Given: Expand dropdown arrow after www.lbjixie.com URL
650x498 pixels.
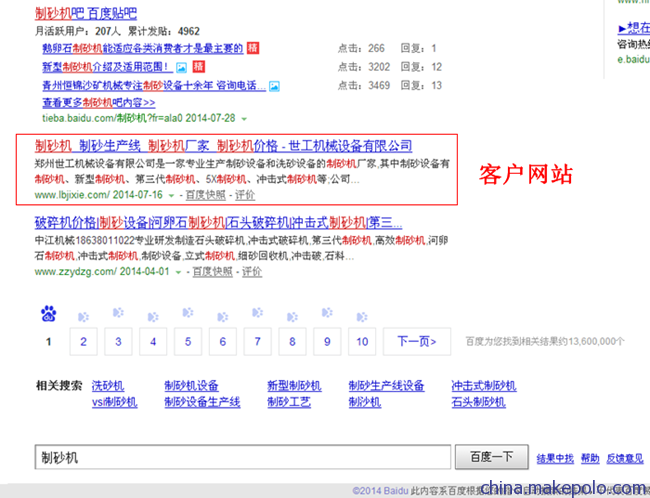Looking at the screenshot, I should coord(171,195).
